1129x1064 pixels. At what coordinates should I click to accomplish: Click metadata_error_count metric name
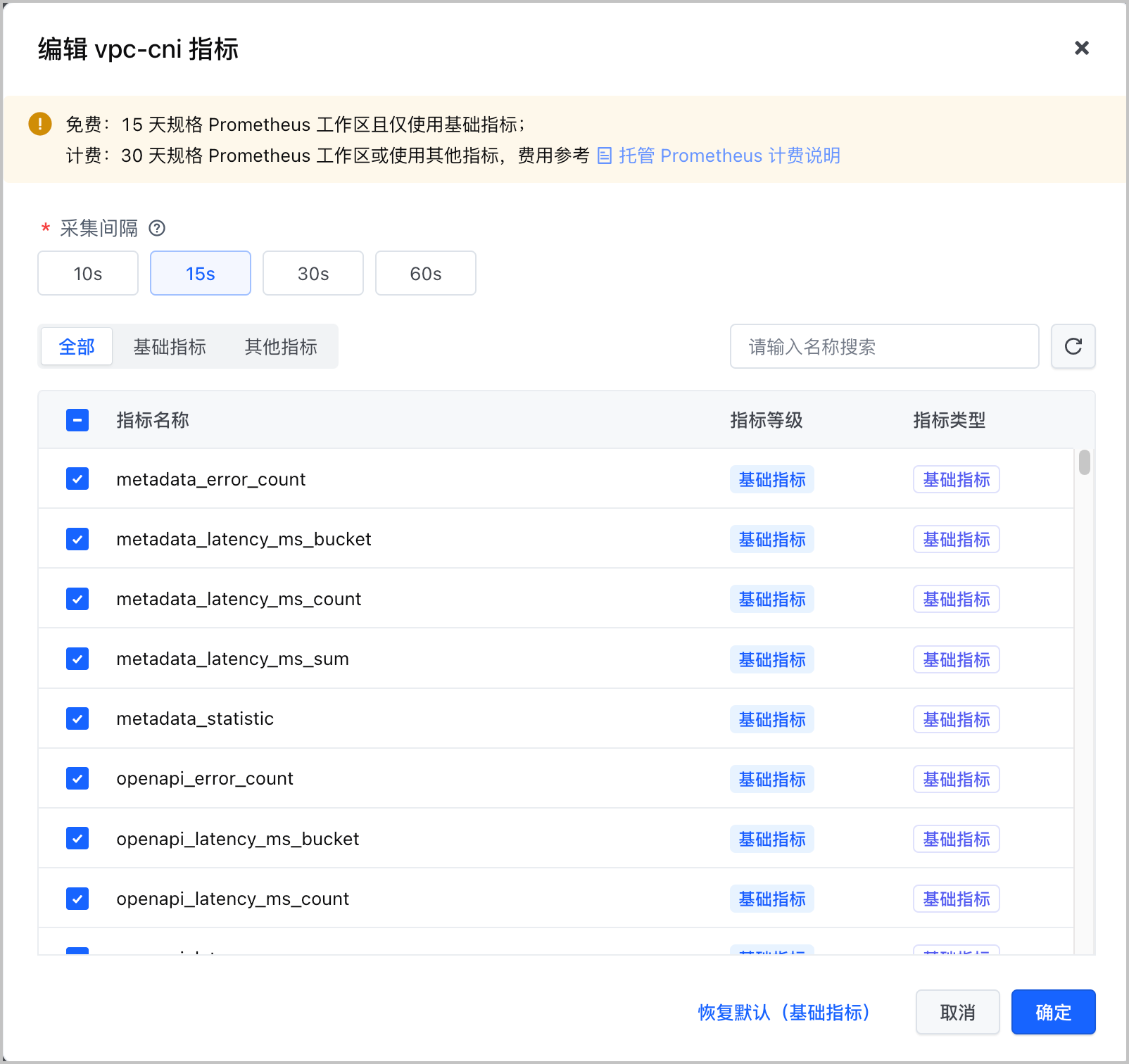[211, 479]
